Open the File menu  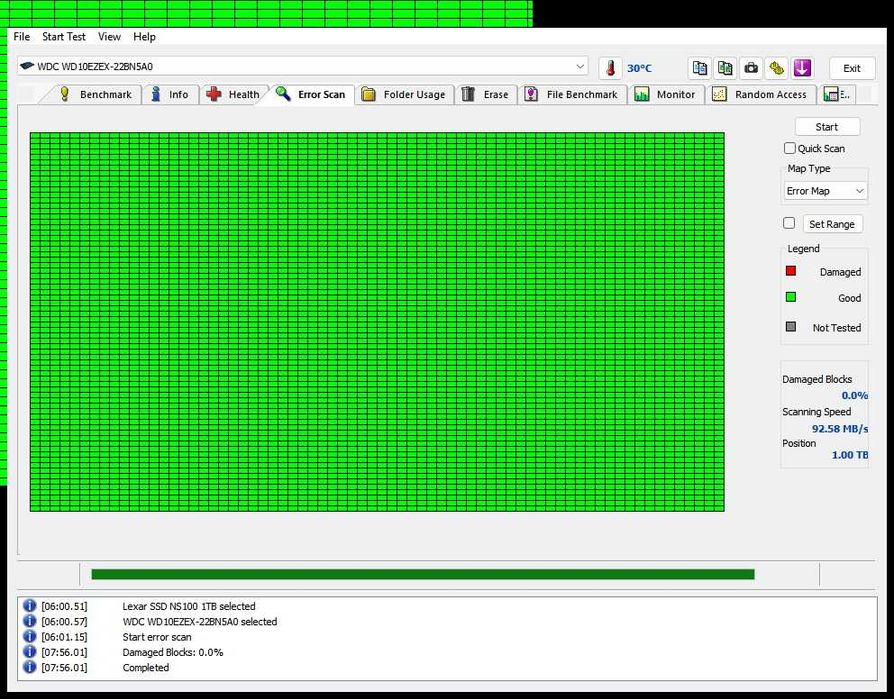22,36
